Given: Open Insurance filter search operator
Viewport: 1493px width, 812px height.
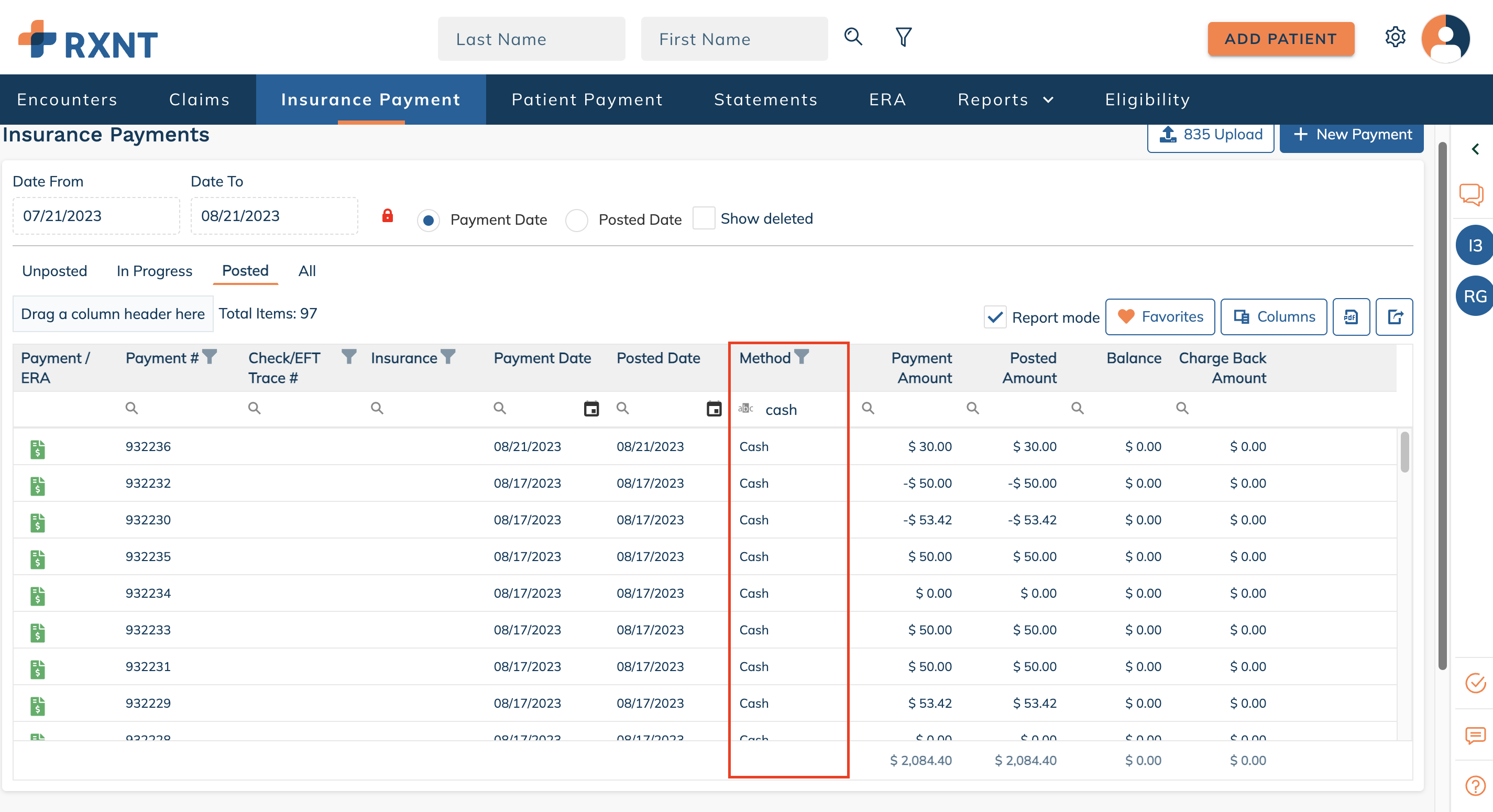Looking at the screenshot, I should 377,408.
